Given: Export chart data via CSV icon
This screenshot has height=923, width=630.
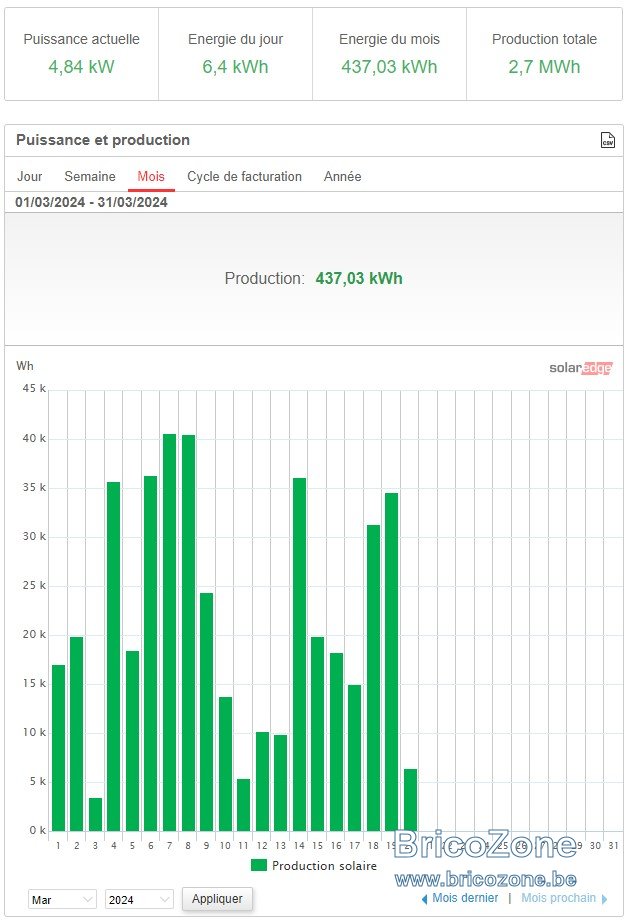Looking at the screenshot, I should [x=608, y=140].
